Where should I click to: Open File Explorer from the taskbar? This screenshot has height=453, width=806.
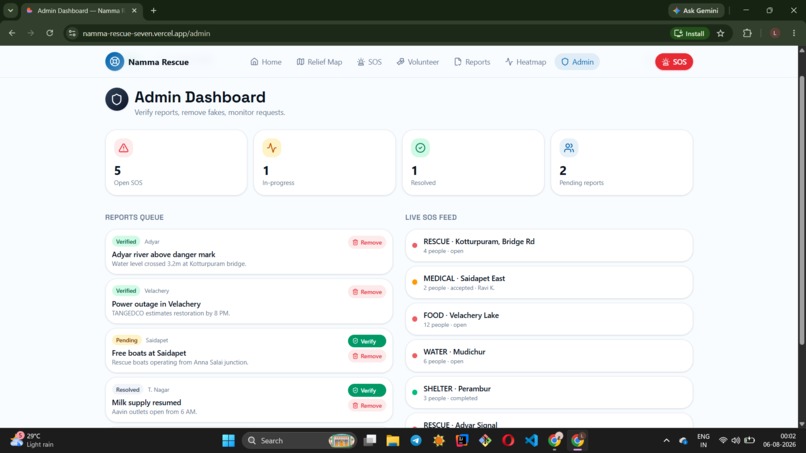[x=393, y=440]
